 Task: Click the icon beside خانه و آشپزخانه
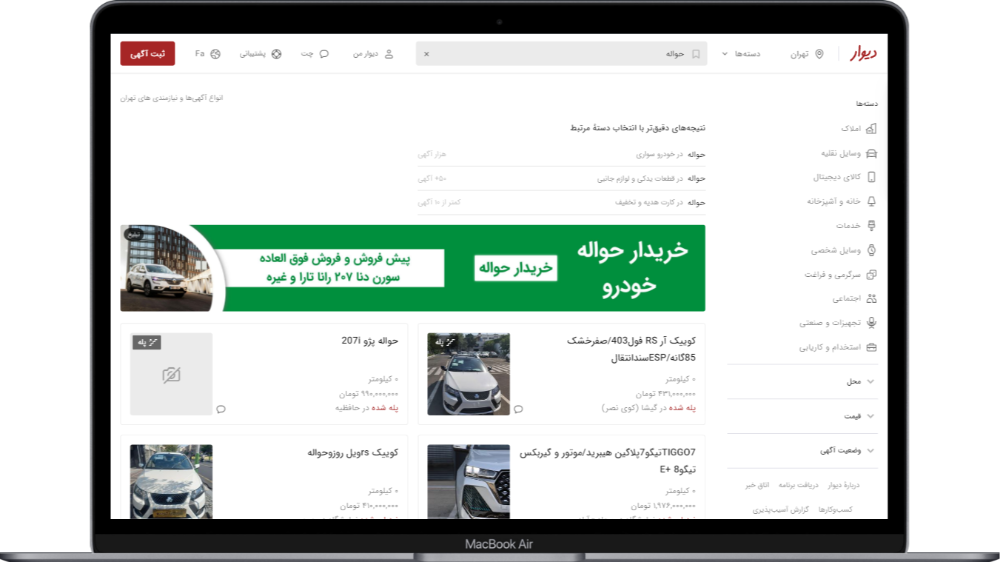click(871, 202)
